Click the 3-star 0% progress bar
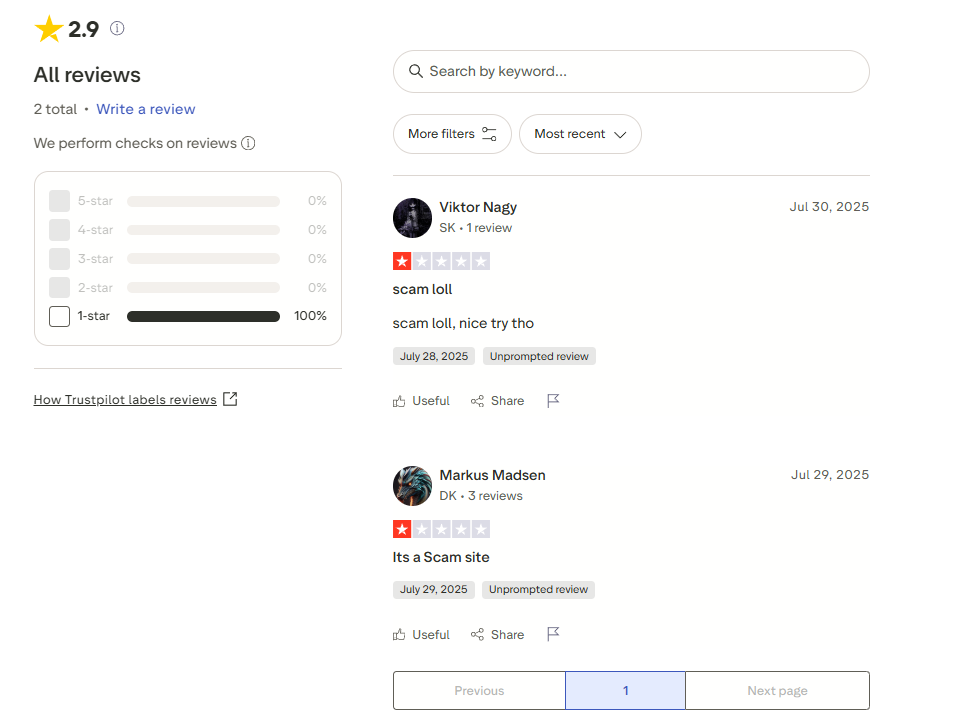Viewport: 974px width, 727px height. pyautogui.click(x=203, y=258)
